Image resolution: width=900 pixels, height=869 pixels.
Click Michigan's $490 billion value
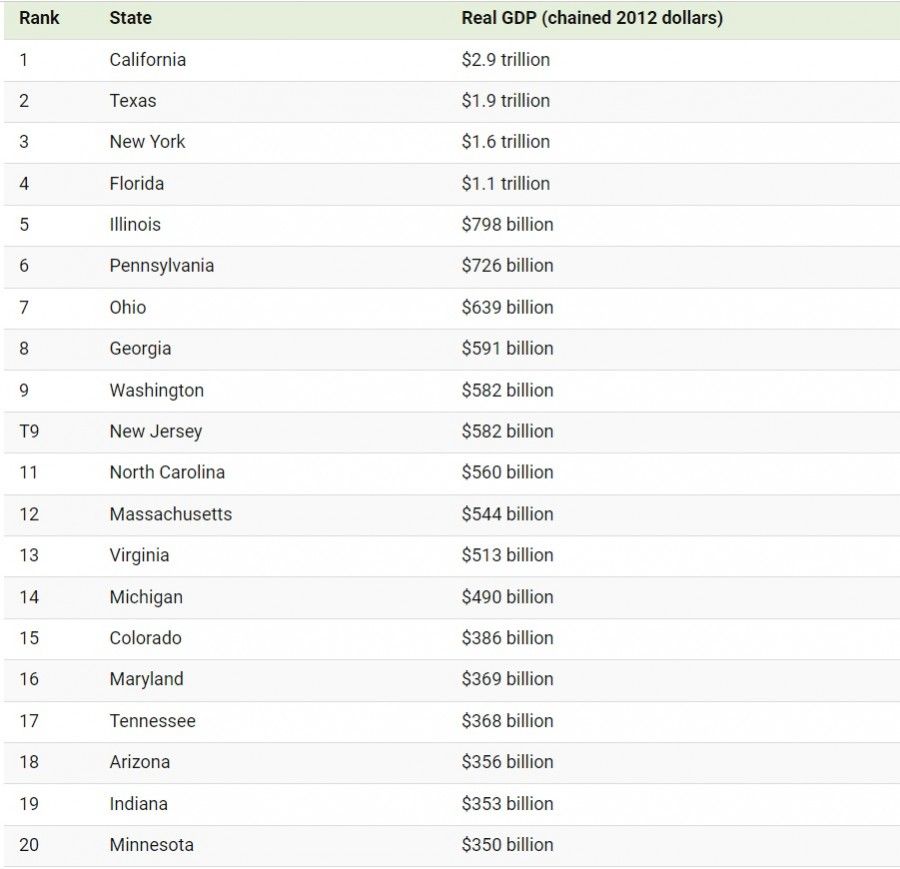pos(507,597)
